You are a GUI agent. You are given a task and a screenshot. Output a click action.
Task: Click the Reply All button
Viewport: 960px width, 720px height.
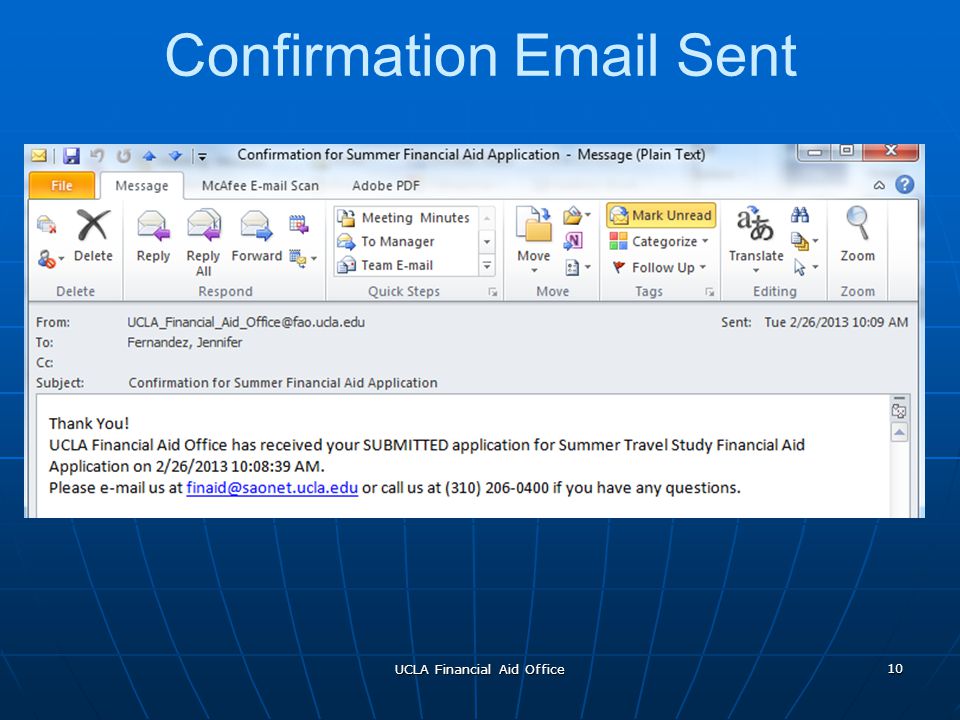coord(203,243)
